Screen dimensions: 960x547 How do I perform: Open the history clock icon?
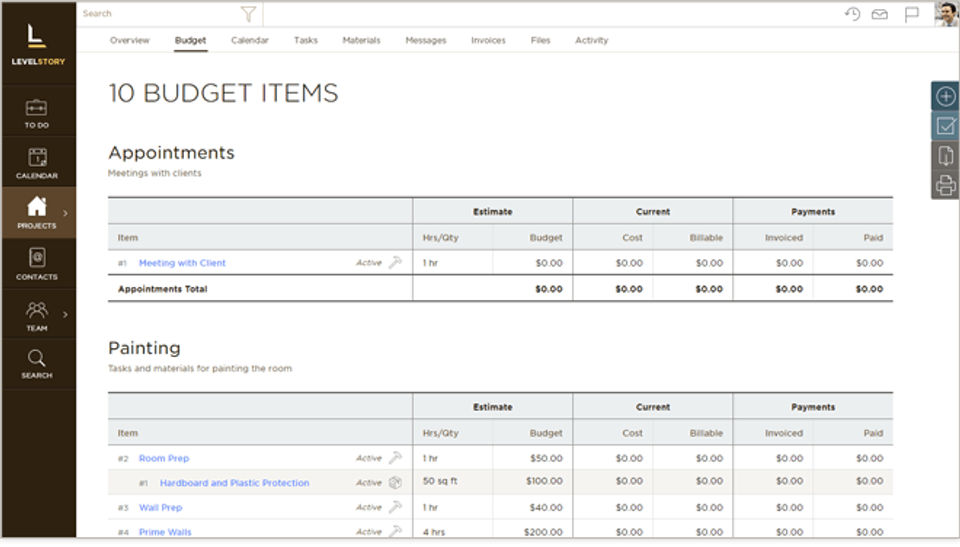852,14
